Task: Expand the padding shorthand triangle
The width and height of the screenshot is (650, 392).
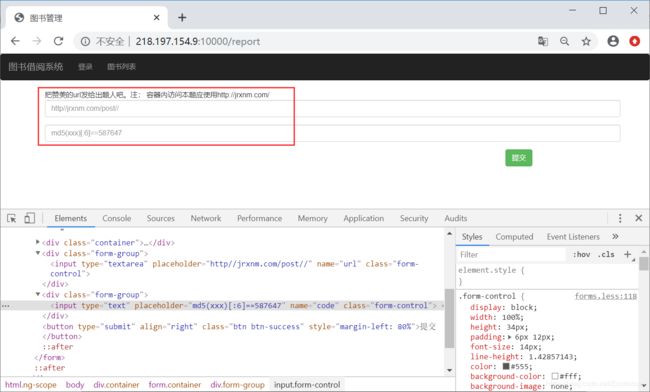Action: [x=509, y=337]
